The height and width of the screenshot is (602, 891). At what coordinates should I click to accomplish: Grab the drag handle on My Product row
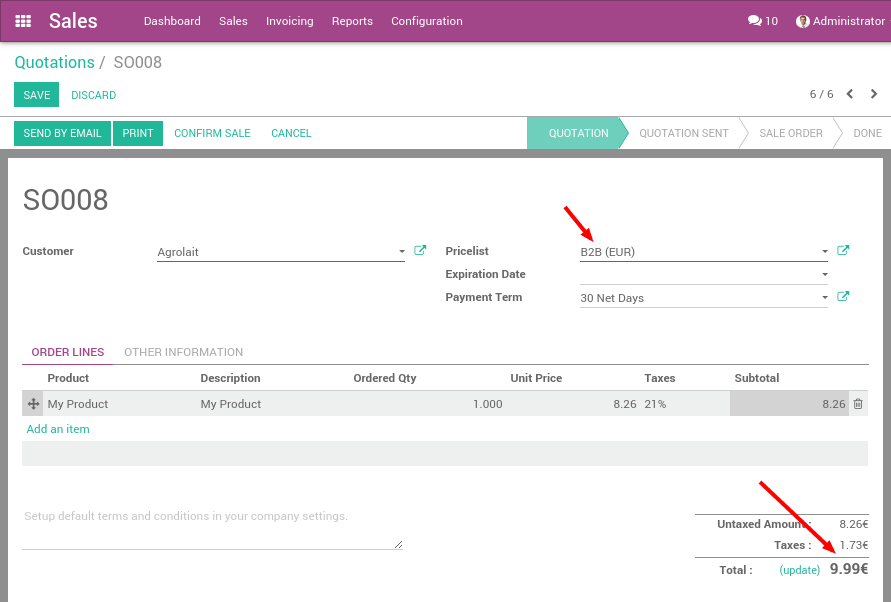point(33,403)
